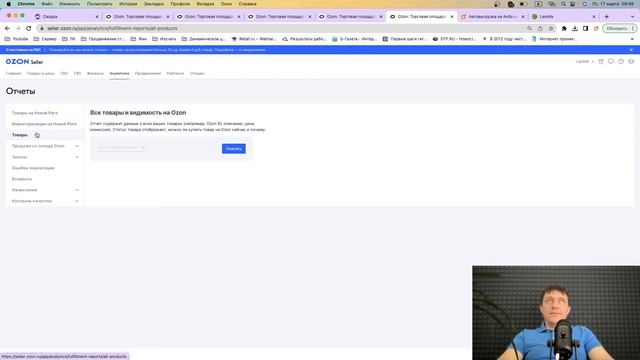Go forward to the next page
640x360 pixels.
(18, 29)
